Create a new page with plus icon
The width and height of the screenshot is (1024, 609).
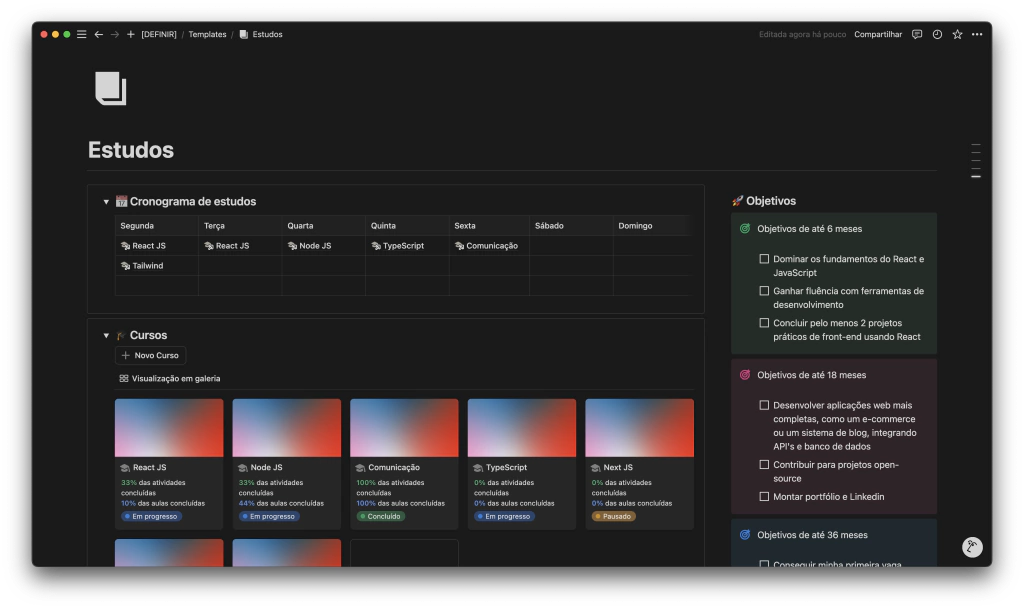130,34
